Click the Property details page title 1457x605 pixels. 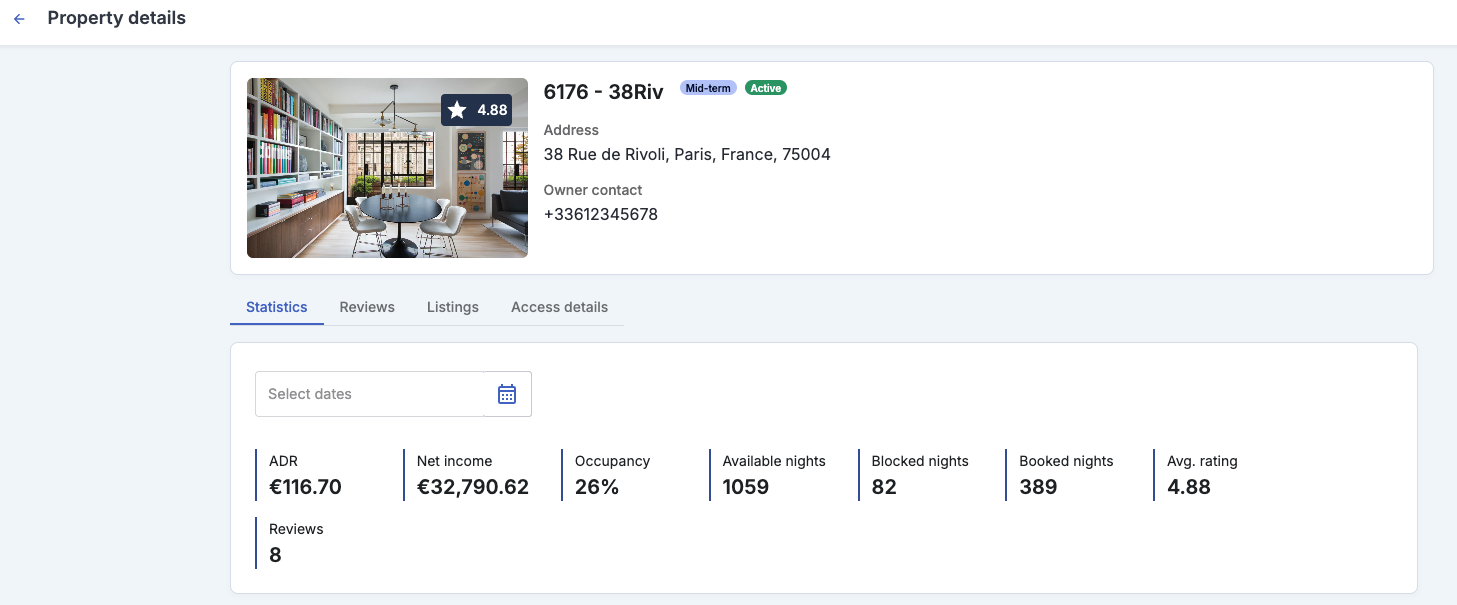click(117, 18)
